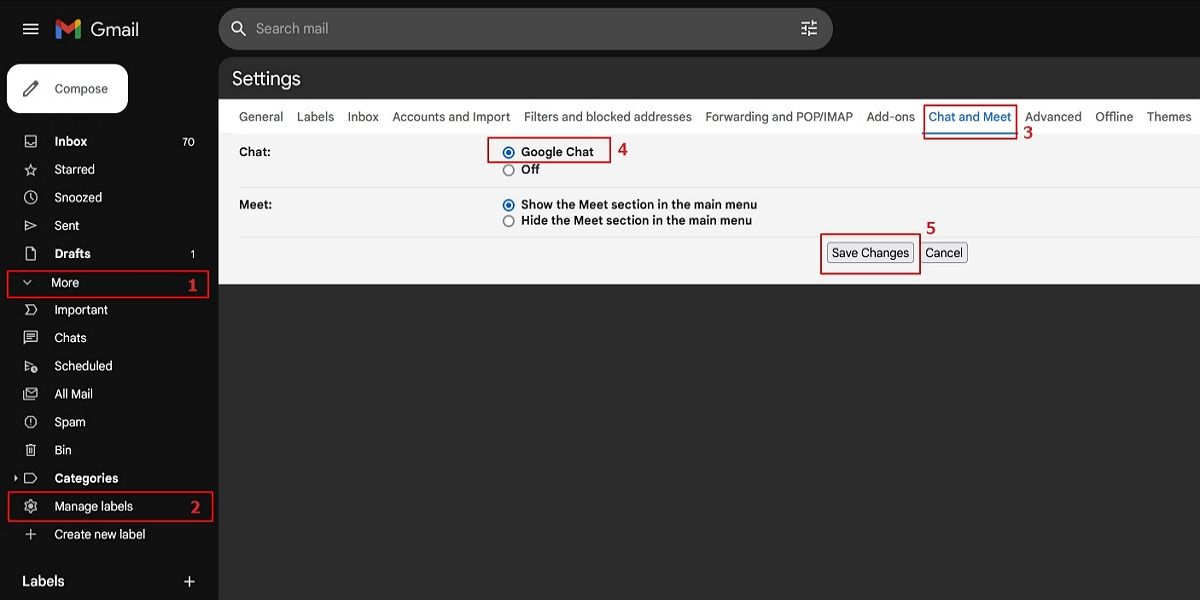Click the search magnifier icon
This screenshot has width=1200, height=600.
coord(238,28)
